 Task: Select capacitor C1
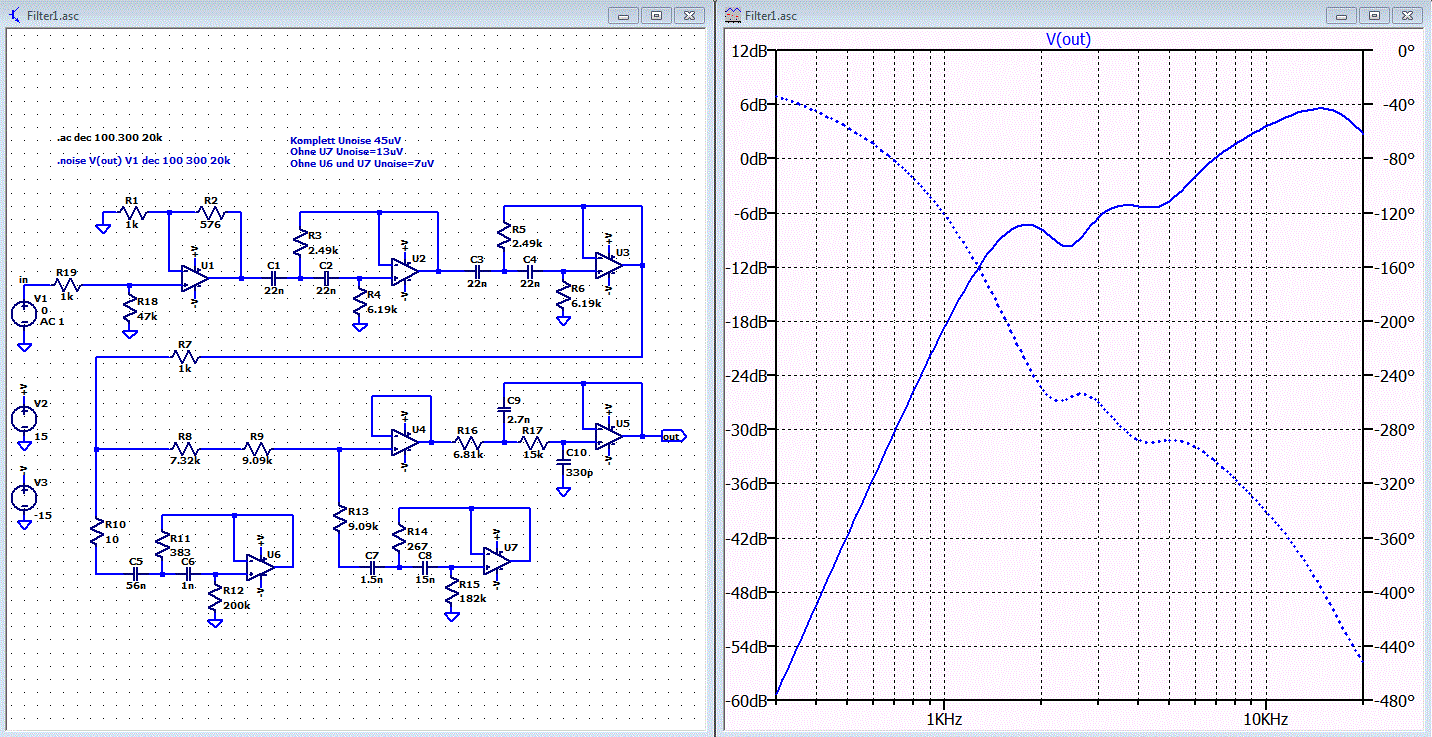point(273,278)
